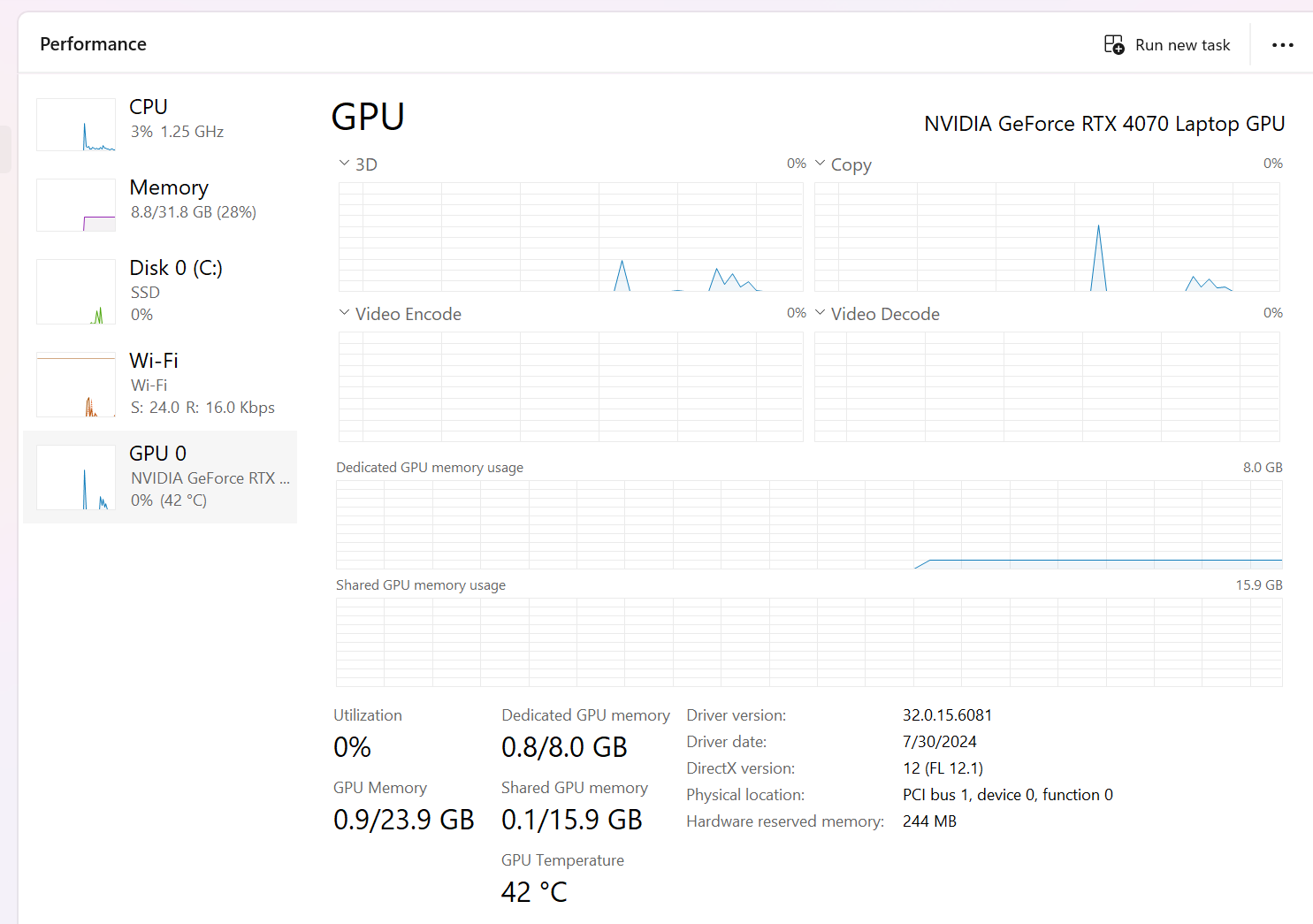The image size is (1313, 924).
Task: Click the "GPU Temperature" label
Action: coord(562,860)
